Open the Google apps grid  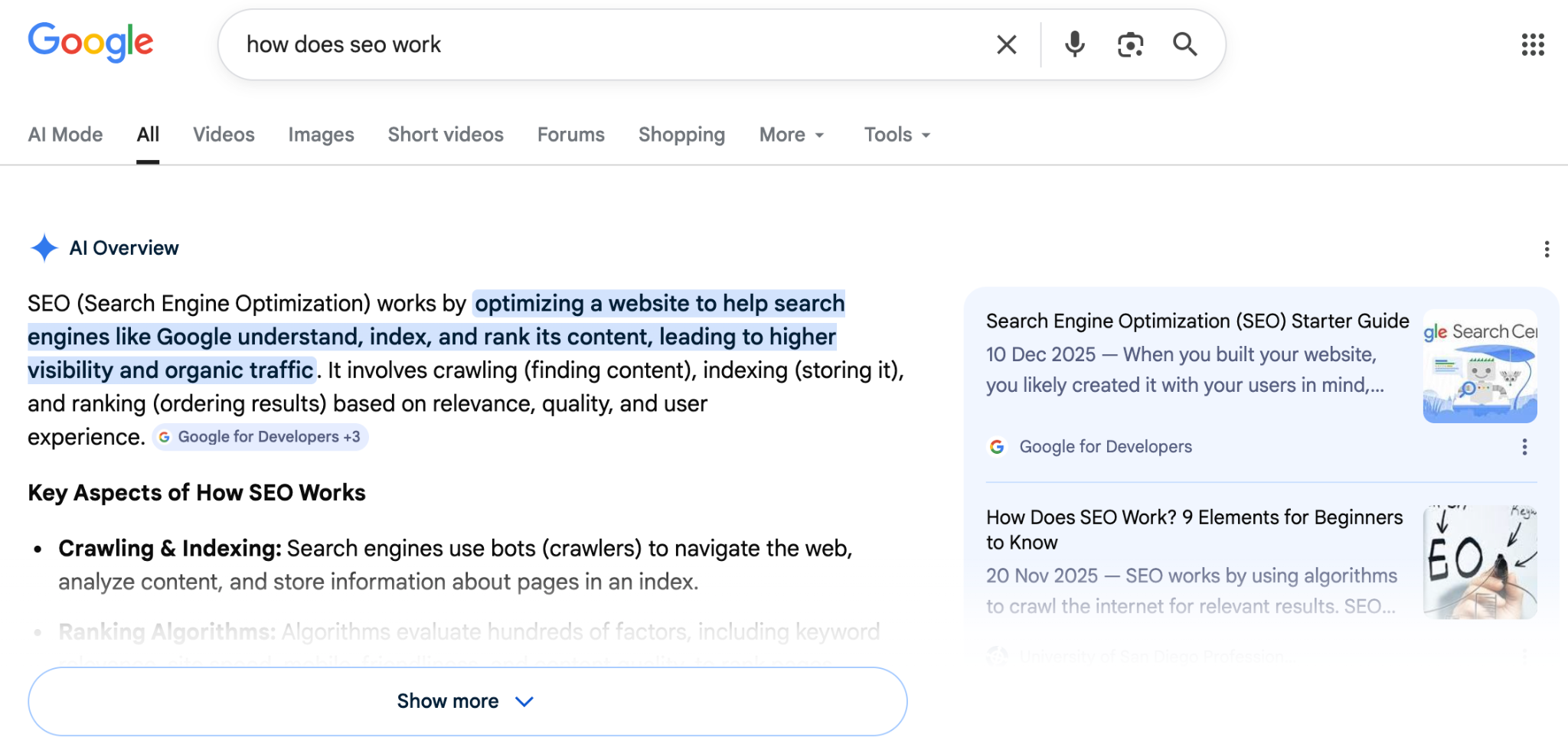tap(1533, 44)
